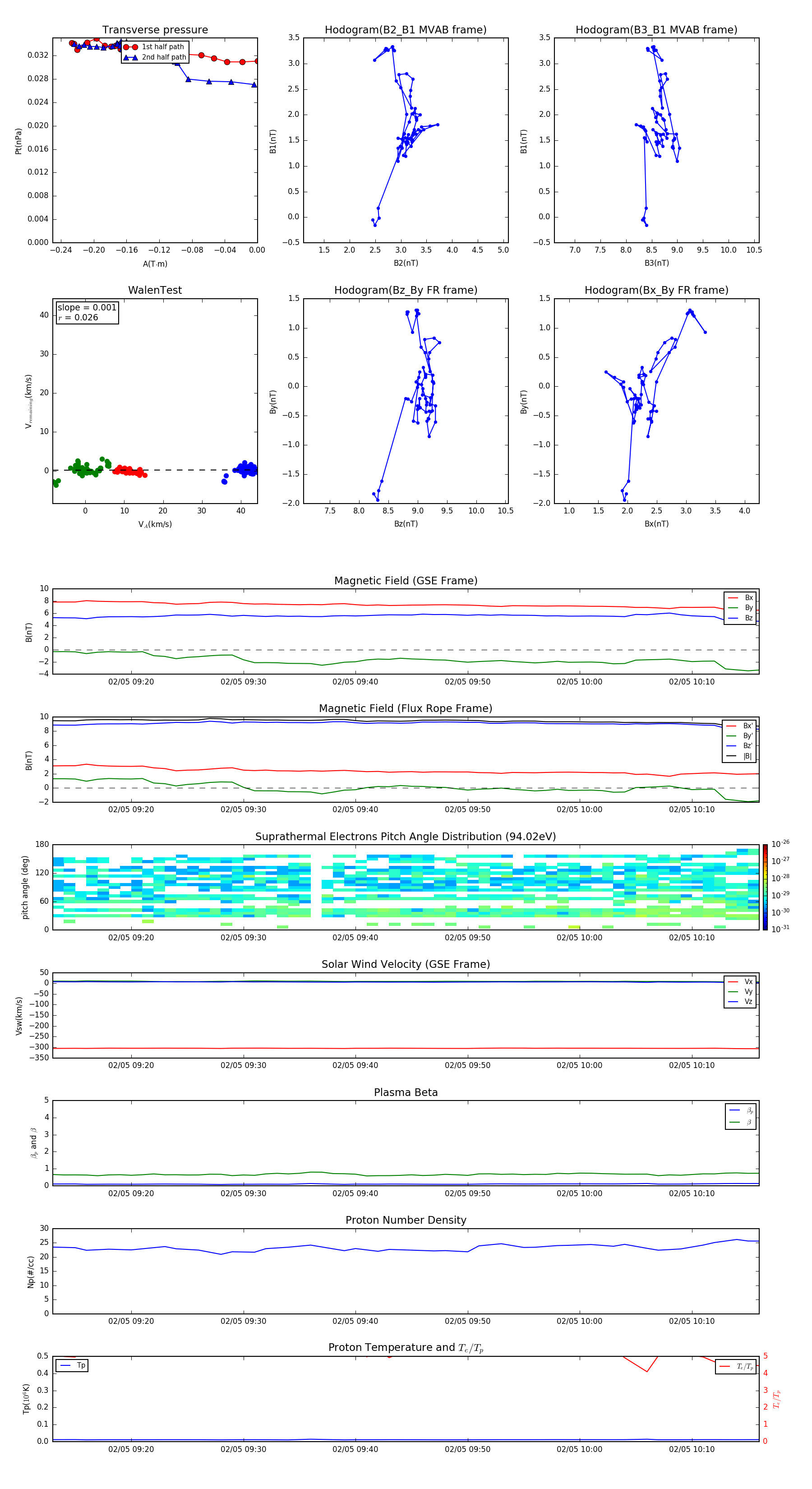Click the "Magnetic Field (GSE Frame)" title
812x1489 pixels.
click(x=406, y=581)
